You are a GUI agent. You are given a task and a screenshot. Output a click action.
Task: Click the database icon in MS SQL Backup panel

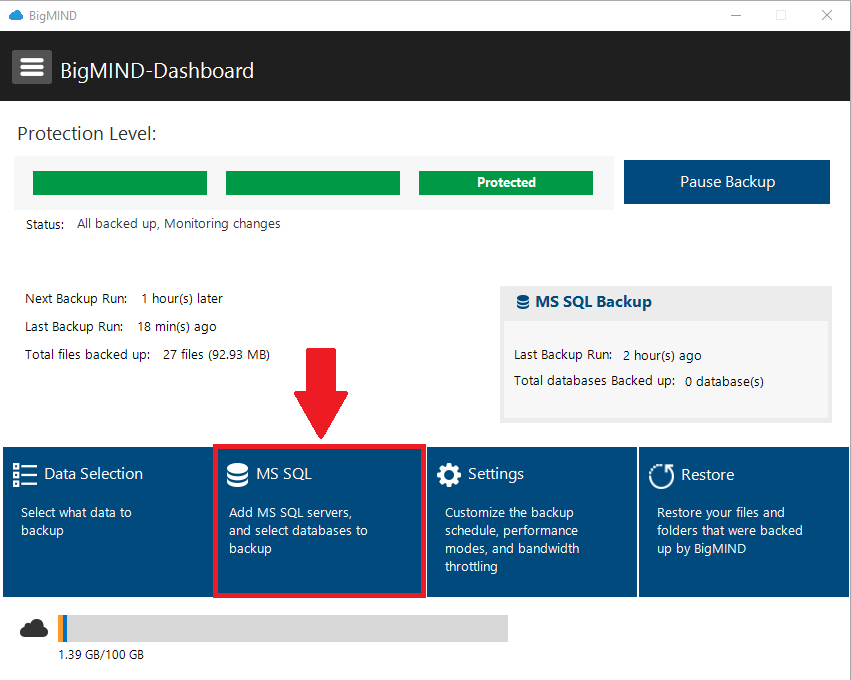point(522,301)
